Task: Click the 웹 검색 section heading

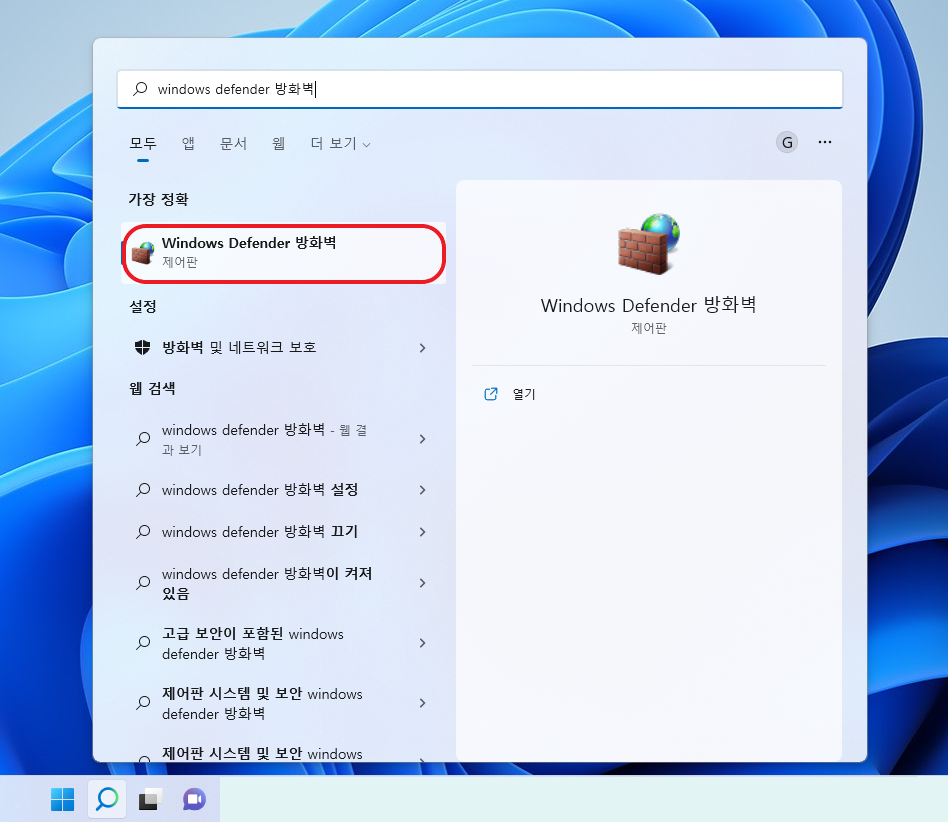Action: coord(152,388)
